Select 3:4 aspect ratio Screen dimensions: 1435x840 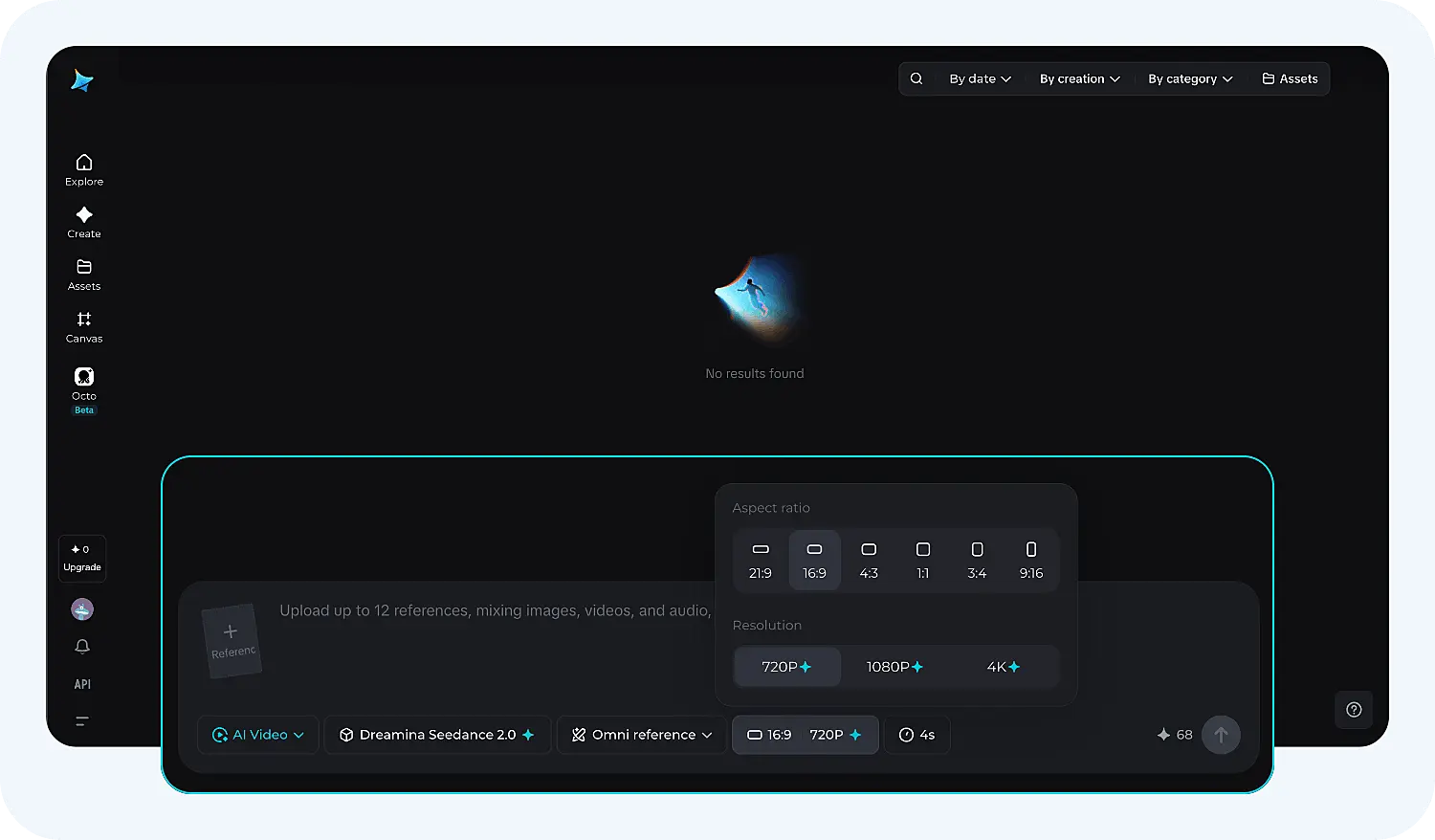pos(977,561)
